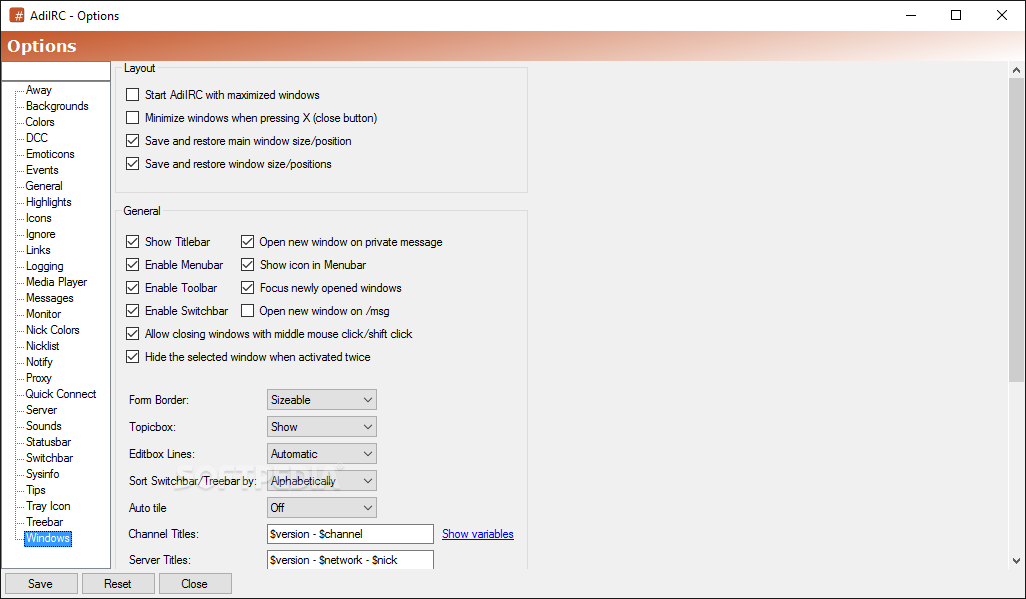Select Highlights in the options tree

pyautogui.click(x=48, y=202)
